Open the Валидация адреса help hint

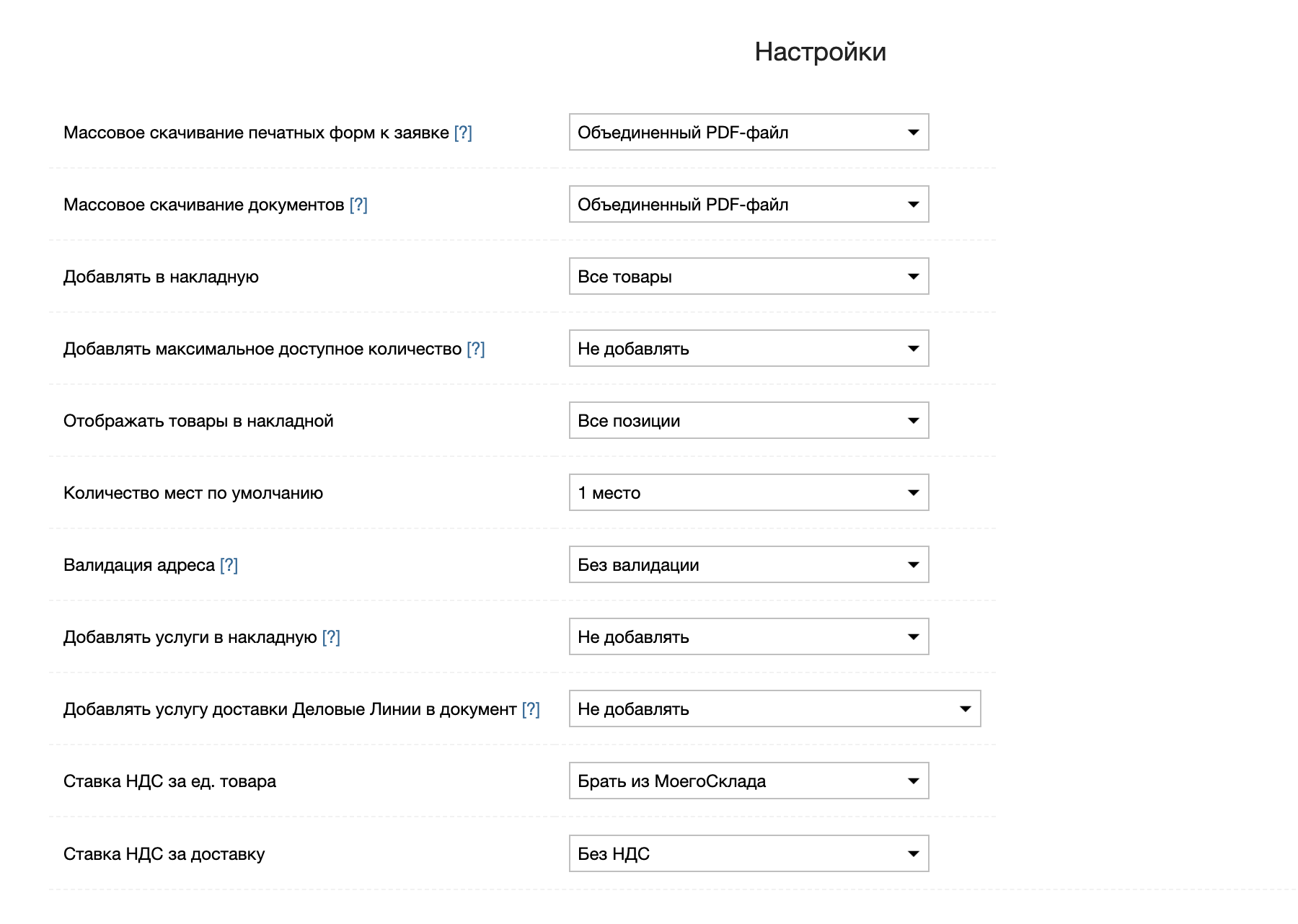click(x=229, y=565)
